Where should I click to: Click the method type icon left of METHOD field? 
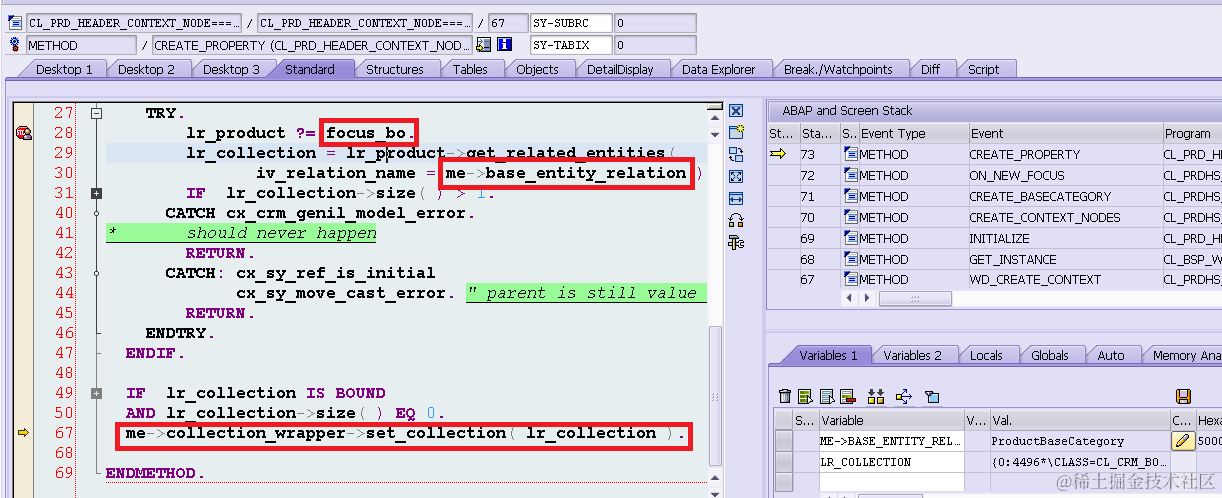pyautogui.click(x=15, y=45)
